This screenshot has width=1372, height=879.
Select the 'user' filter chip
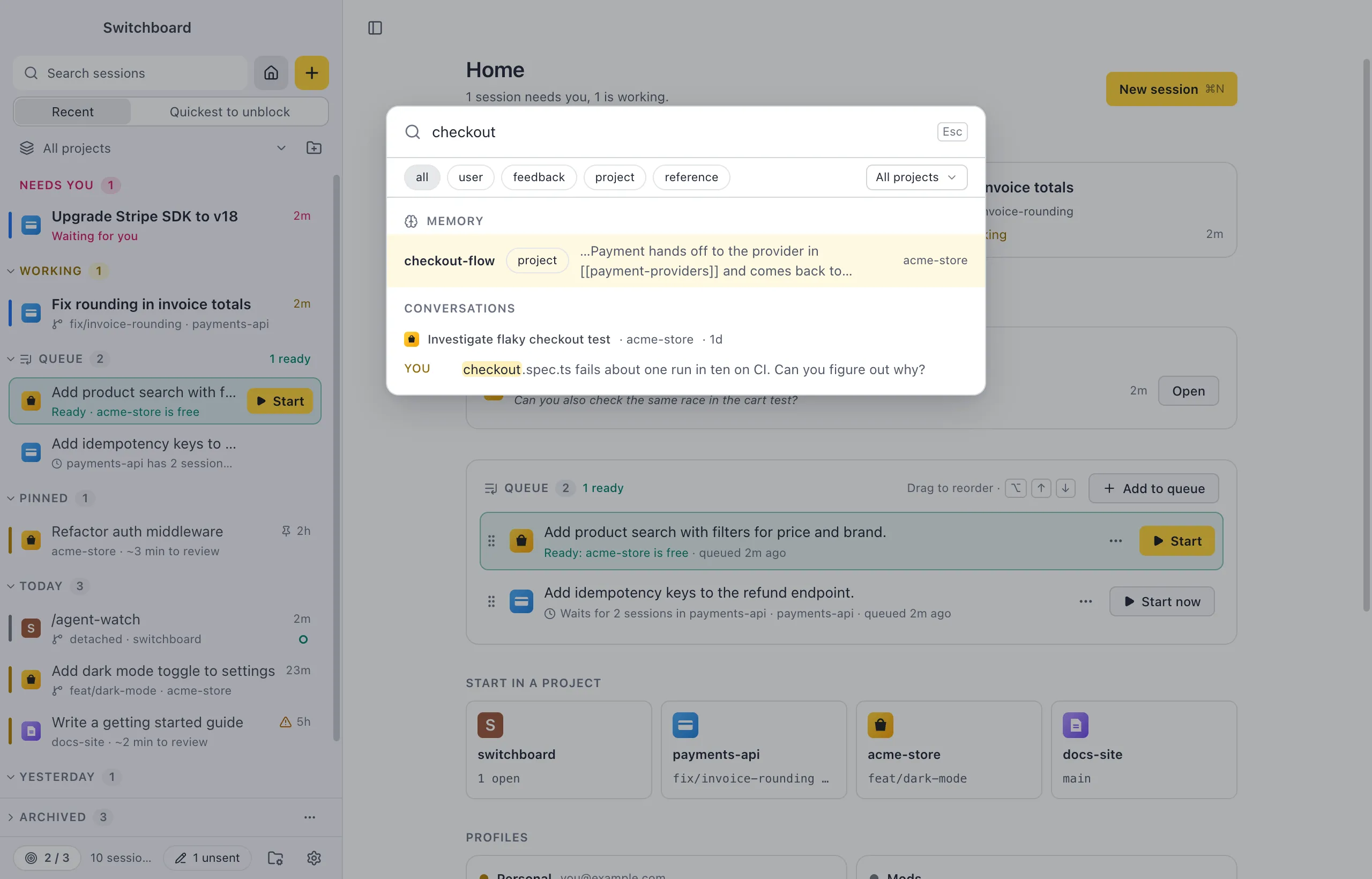click(470, 177)
